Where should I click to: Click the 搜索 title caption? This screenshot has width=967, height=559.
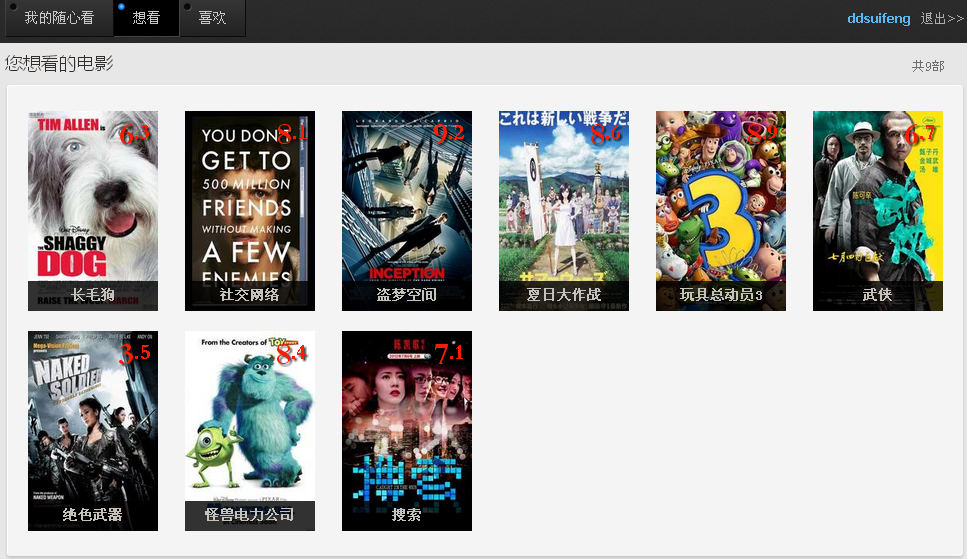pyautogui.click(x=407, y=515)
